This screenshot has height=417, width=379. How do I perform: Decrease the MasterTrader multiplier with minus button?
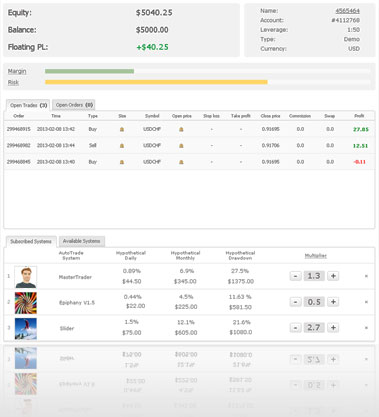295,276
